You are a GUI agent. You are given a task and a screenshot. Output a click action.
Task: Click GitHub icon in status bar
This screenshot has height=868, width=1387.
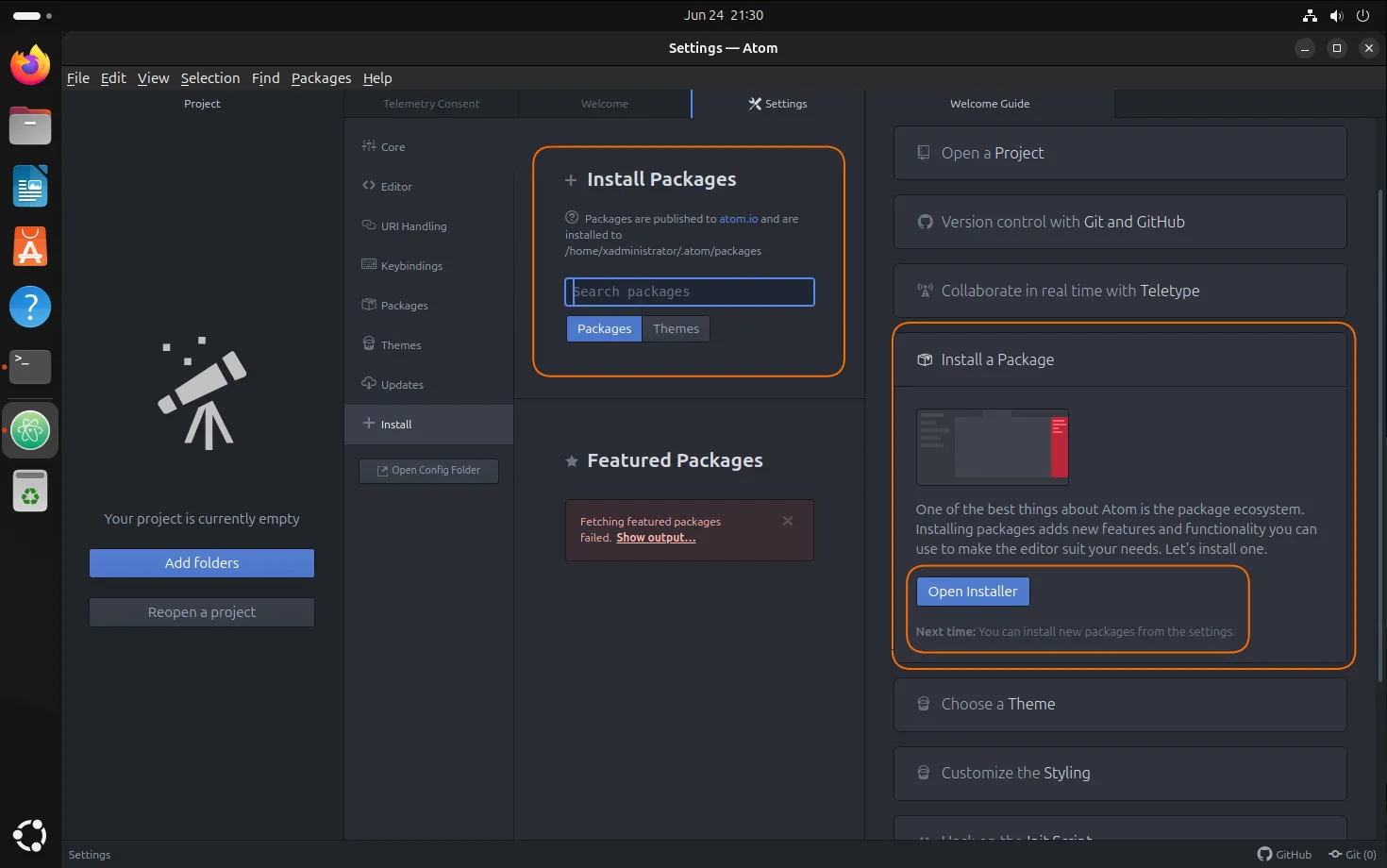1284,854
